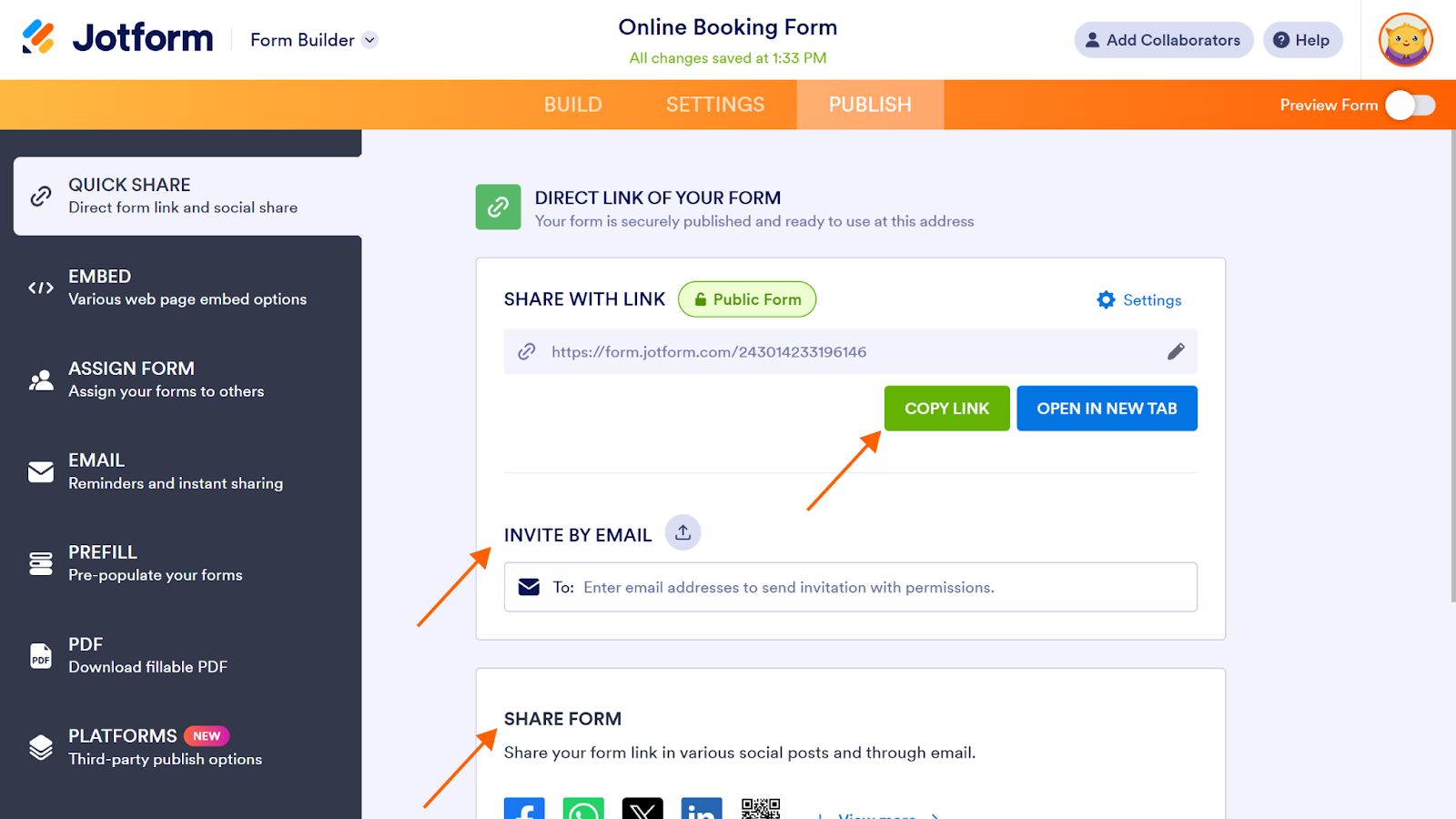Select the PUBLISH tab
Image resolution: width=1456 pixels, height=819 pixels.
tap(870, 105)
